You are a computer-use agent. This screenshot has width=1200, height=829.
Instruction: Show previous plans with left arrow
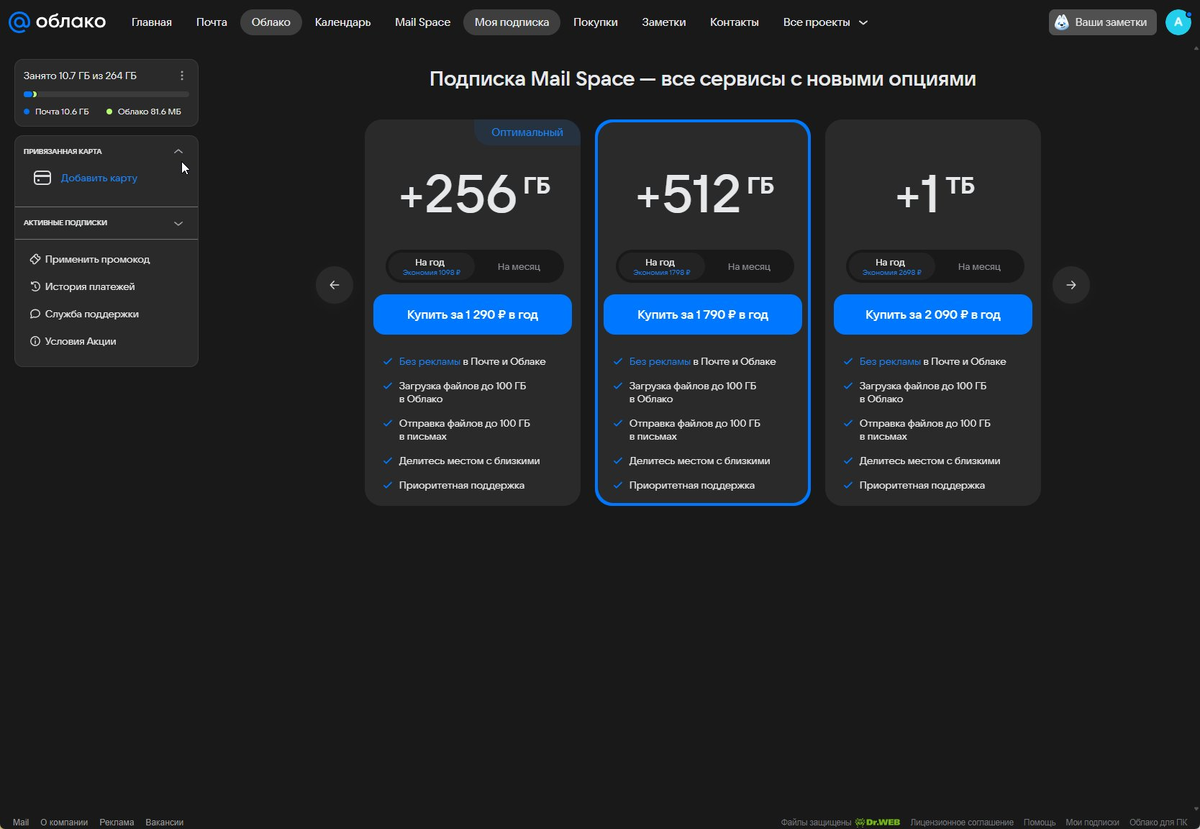point(334,285)
